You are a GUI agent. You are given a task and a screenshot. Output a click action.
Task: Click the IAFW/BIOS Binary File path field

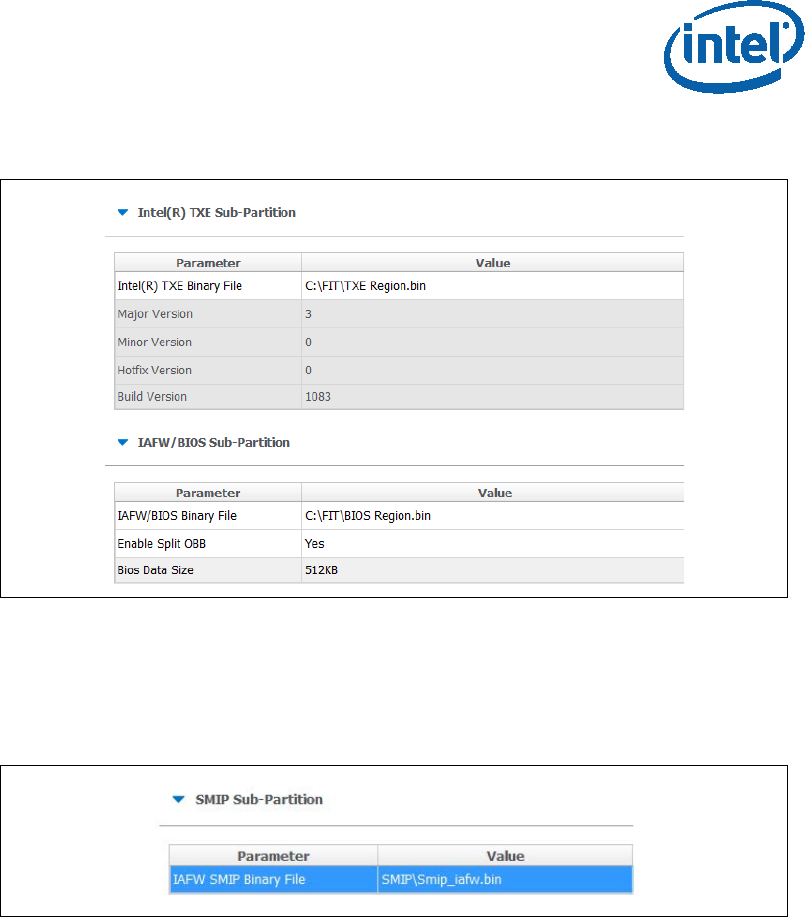click(491, 516)
